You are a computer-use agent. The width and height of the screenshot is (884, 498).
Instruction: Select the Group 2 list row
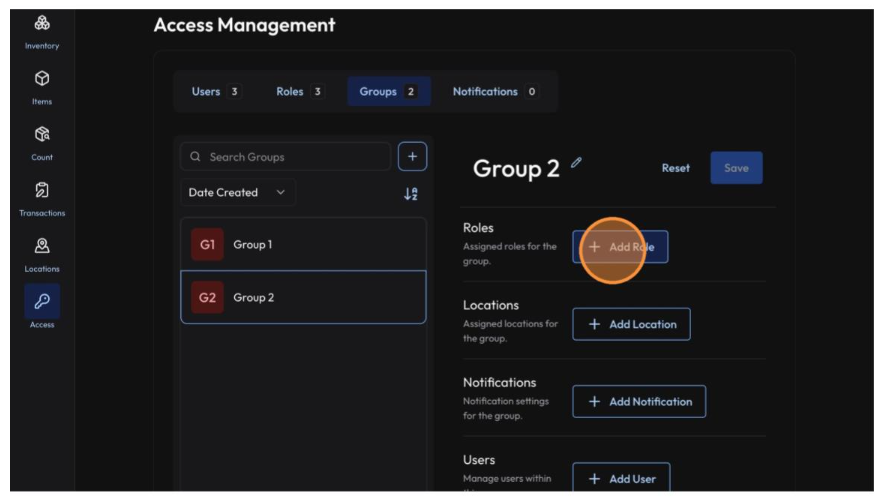pyautogui.click(x=303, y=297)
